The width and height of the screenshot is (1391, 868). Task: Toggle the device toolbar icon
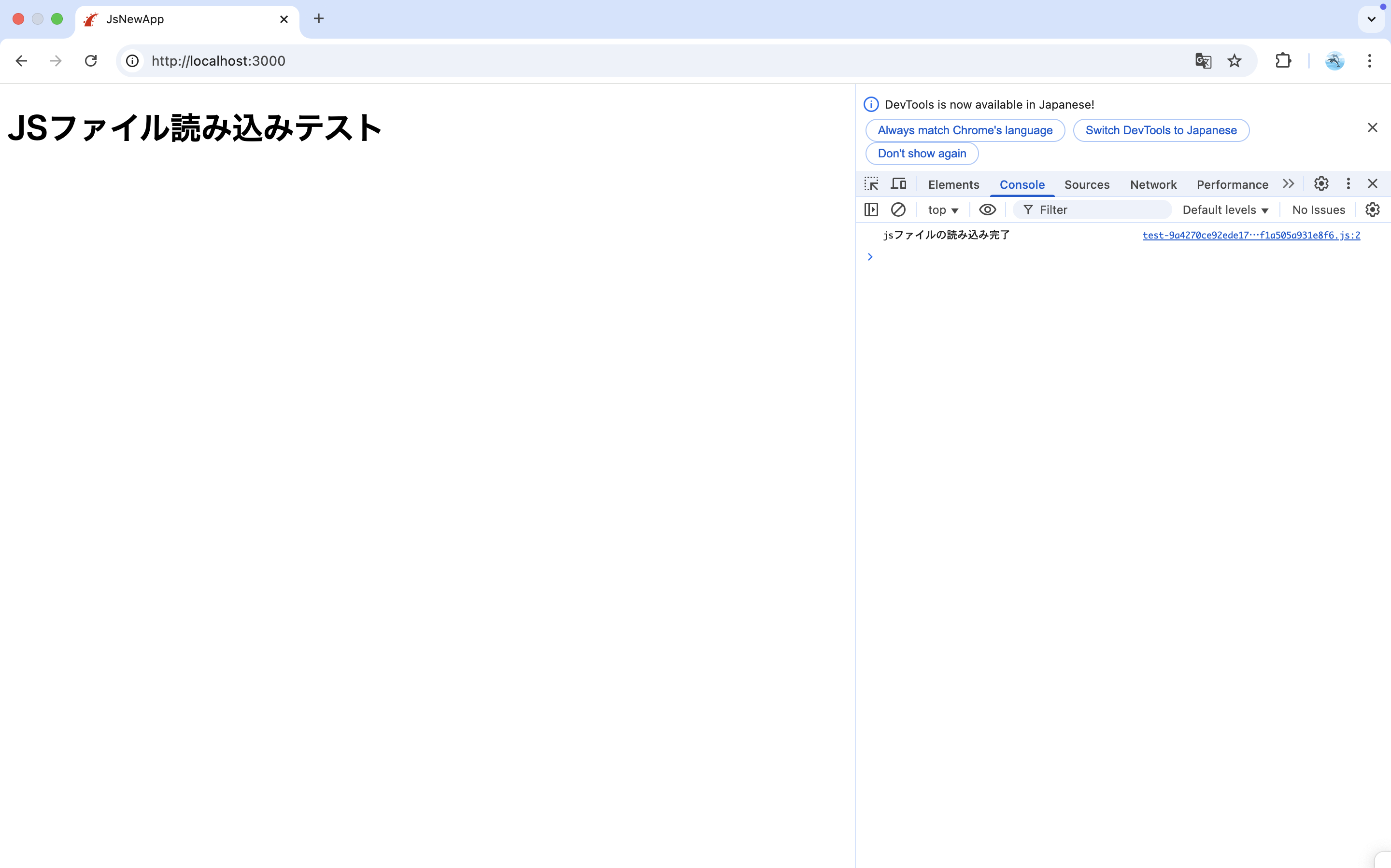[898, 184]
